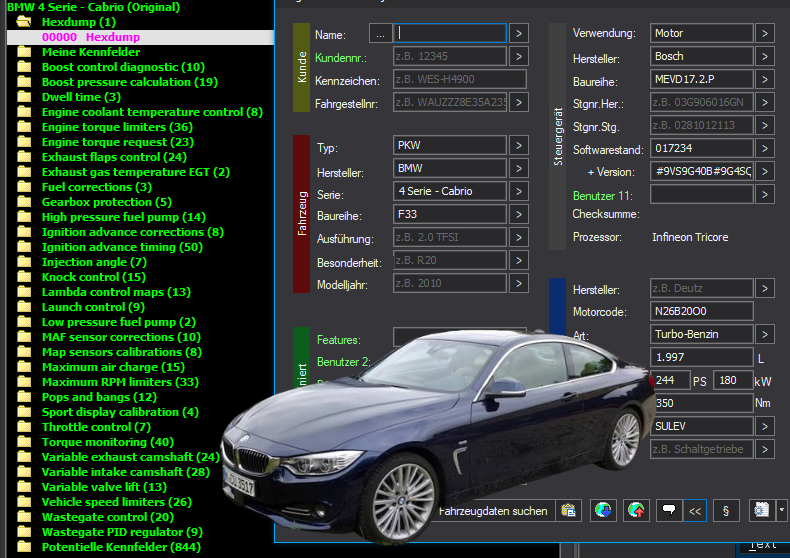Screen dimensions: 790x558
Task: Click the folder icon beside Pops and bangs (12)
Action: point(24,397)
